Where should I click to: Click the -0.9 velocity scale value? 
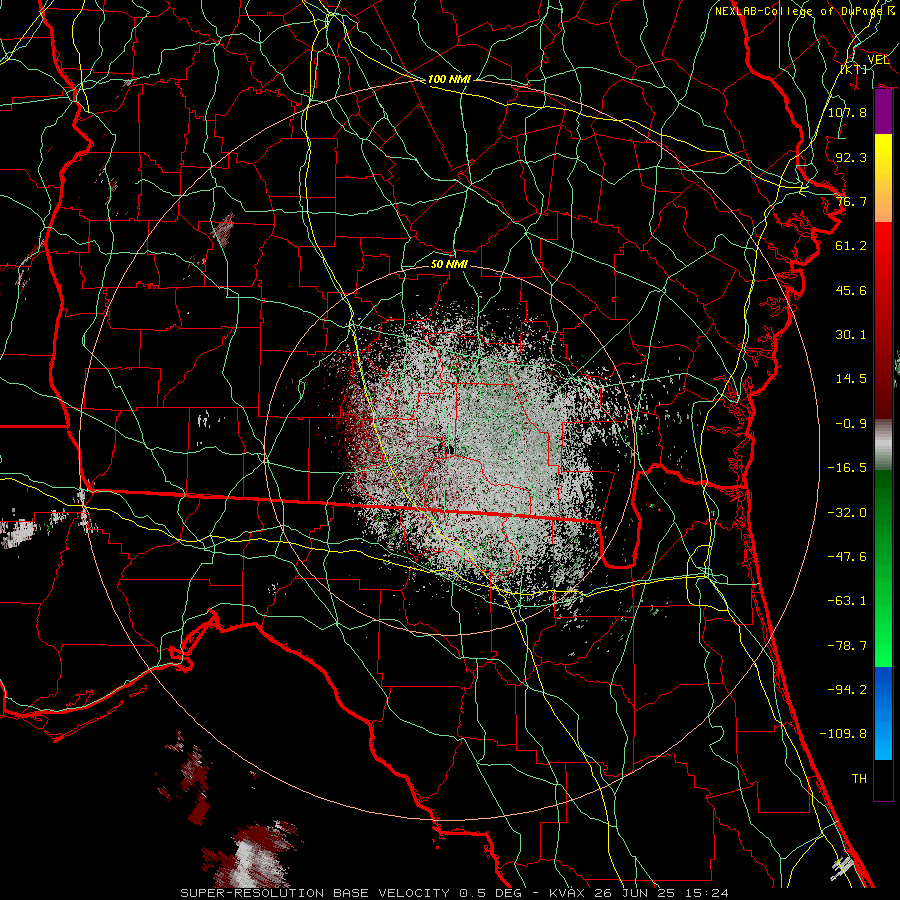851,424
